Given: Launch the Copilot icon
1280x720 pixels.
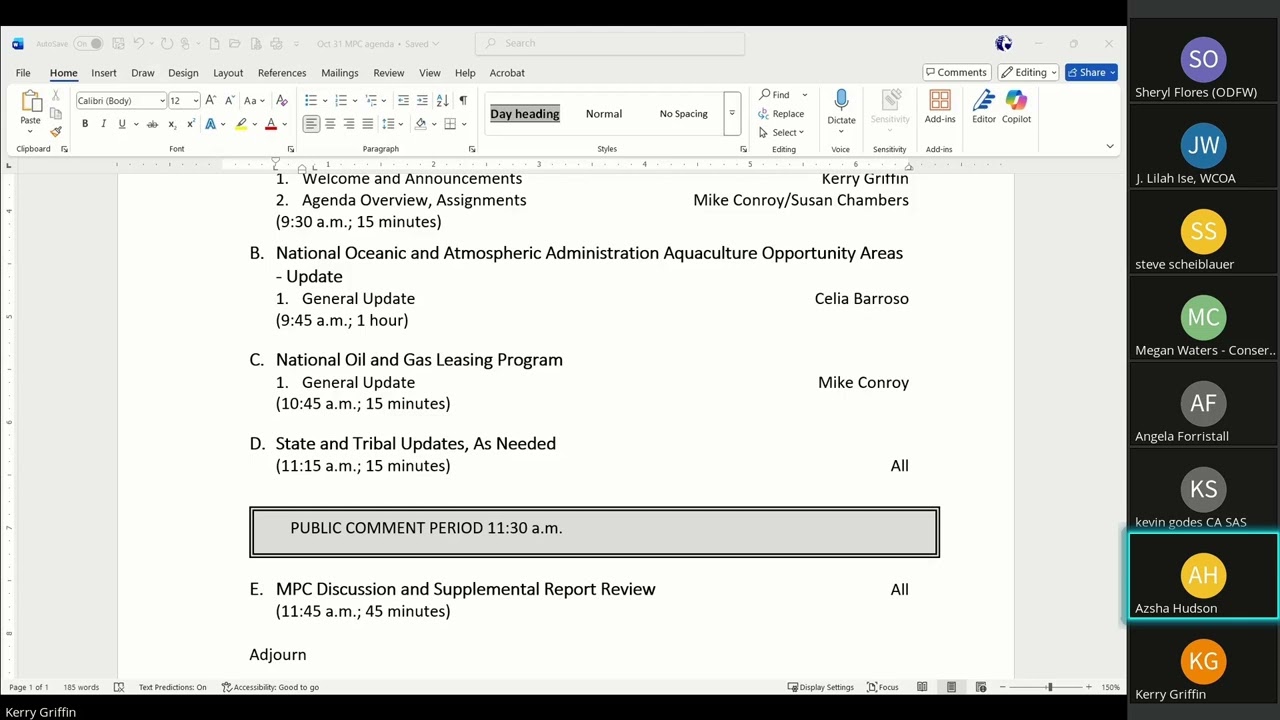Looking at the screenshot, I should pos(1016,106).
